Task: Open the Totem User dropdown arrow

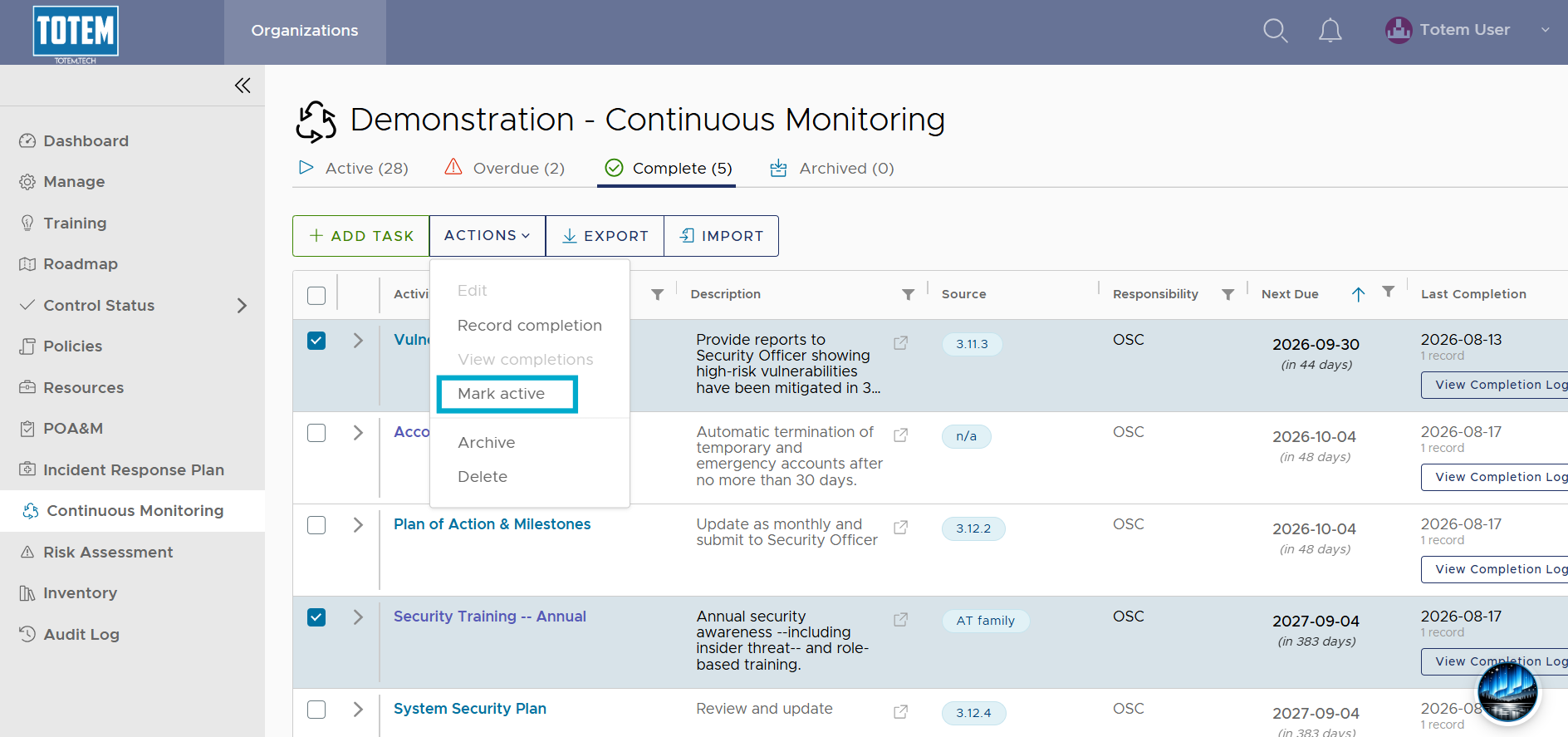Action: 1546,30
